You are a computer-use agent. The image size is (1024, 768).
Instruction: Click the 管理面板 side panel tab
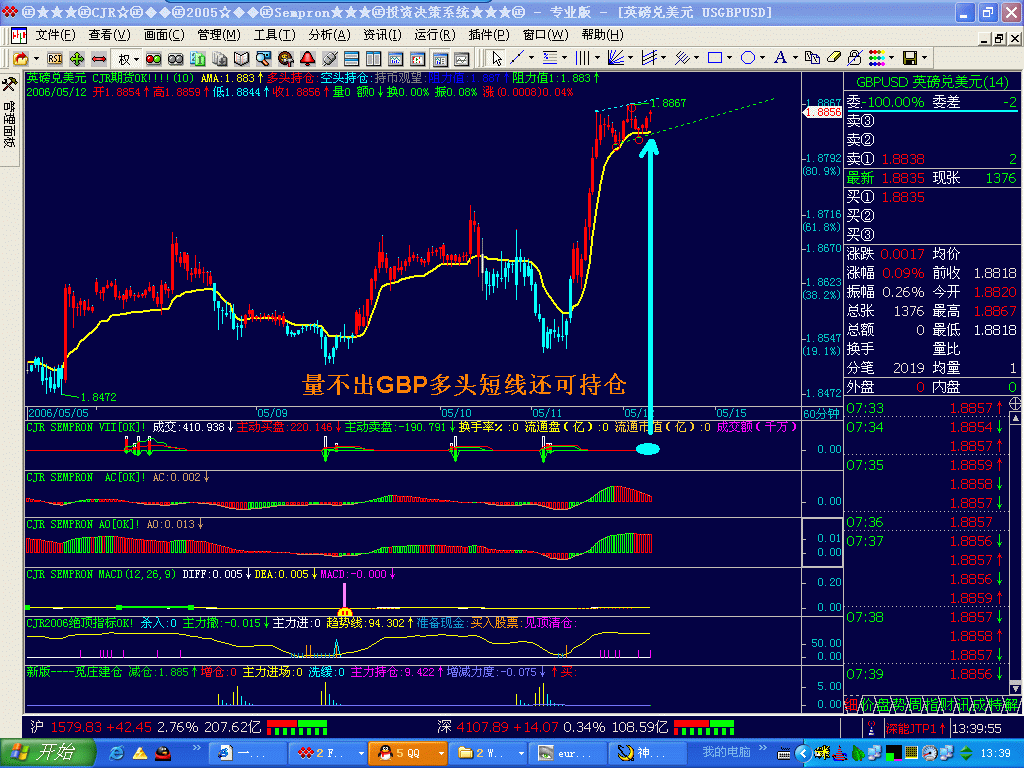coord(9,124)
